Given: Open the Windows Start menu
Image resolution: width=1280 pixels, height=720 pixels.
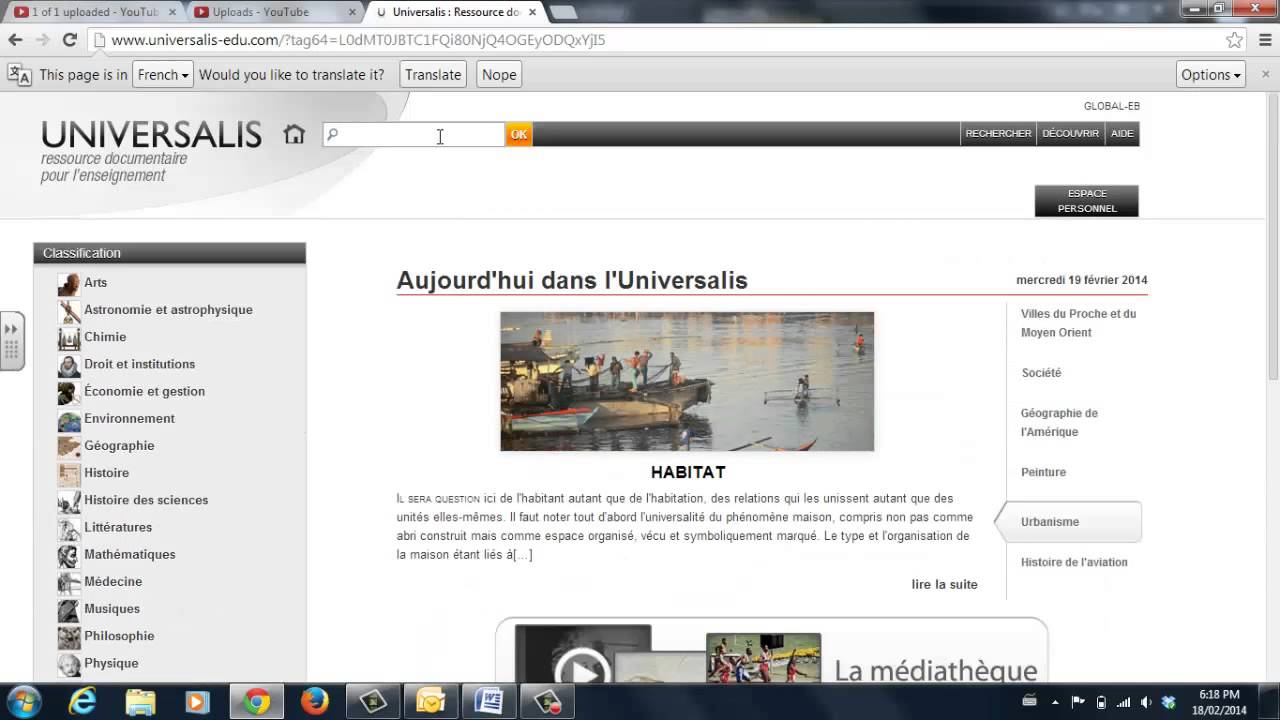Looking at the screenshot, I should tap(23, 702).
